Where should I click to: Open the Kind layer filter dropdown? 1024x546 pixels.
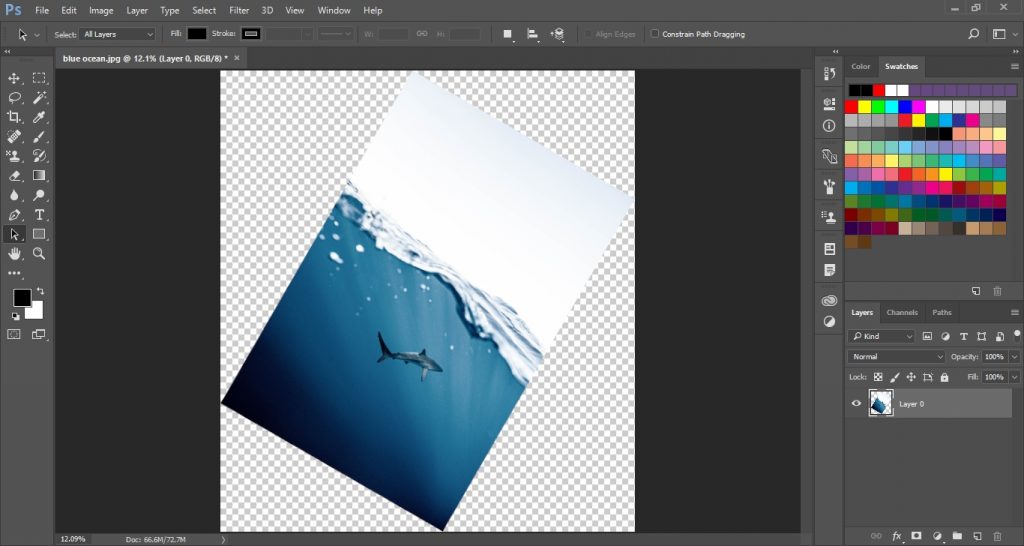point(881,336)
